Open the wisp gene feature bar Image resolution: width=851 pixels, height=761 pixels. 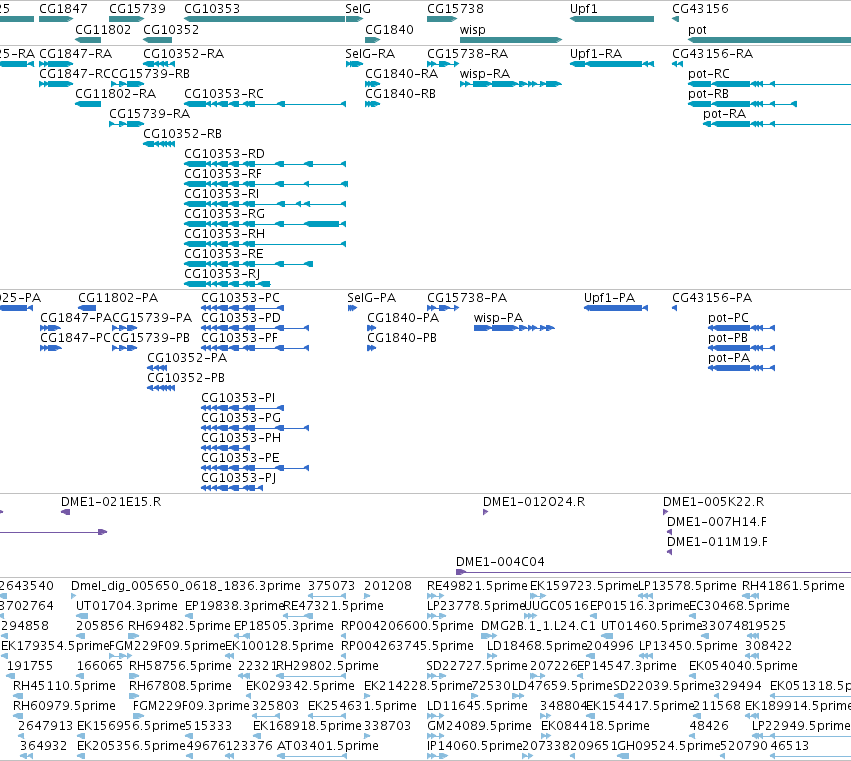511,40
